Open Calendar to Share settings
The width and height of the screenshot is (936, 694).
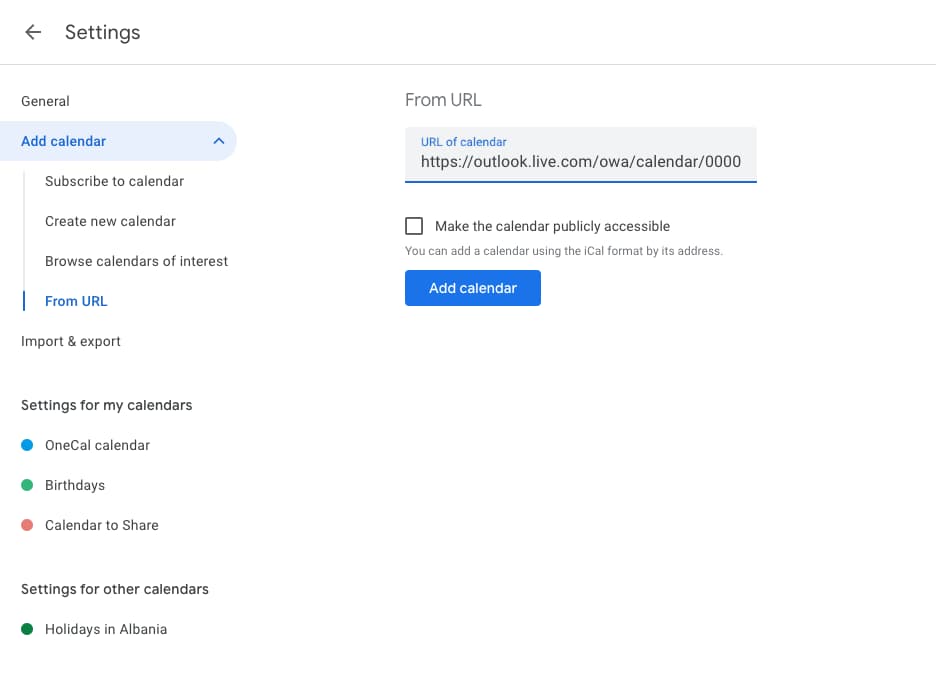click(101, 525)
